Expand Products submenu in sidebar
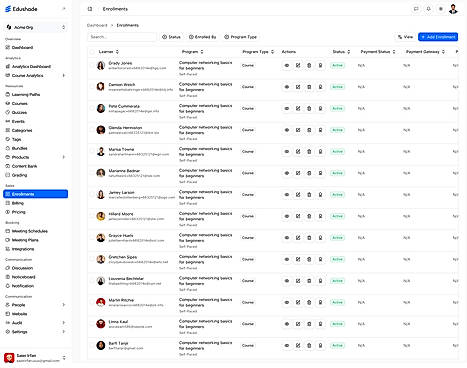The width and height of the screenshot is (467, 368). pyautogui.click(x=63, y=157)
